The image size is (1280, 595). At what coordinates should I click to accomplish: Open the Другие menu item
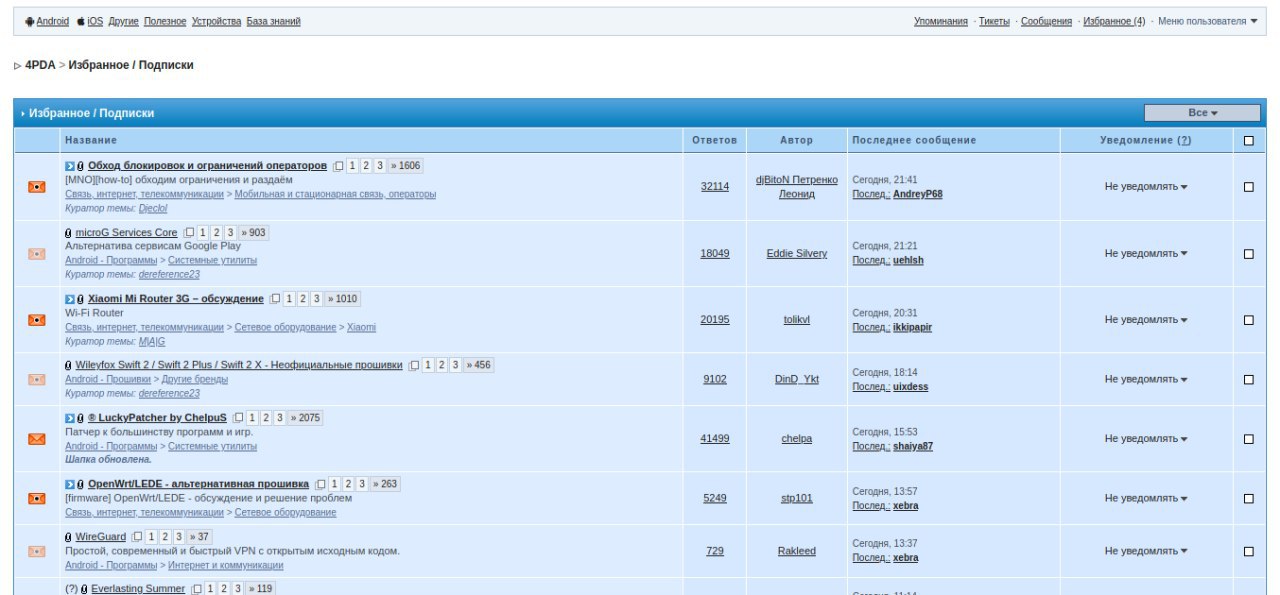click(123, 21)
